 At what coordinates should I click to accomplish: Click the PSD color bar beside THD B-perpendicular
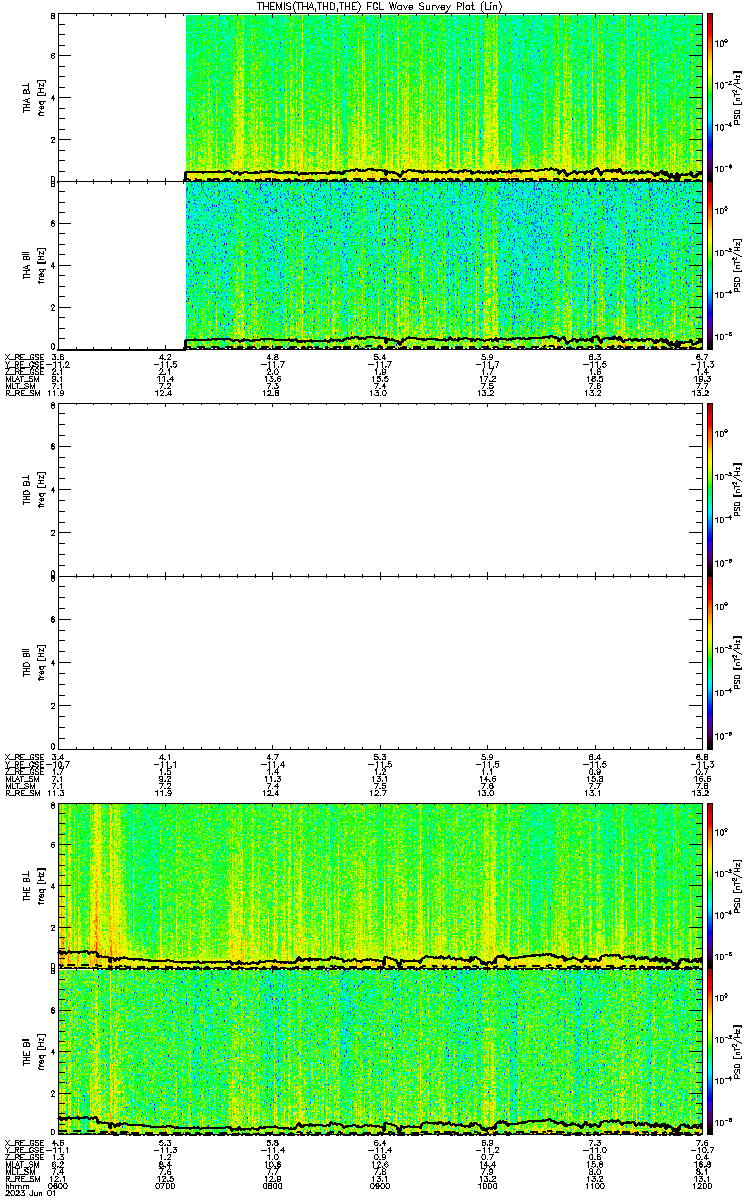pyautogui.click(x=710, y=488)
